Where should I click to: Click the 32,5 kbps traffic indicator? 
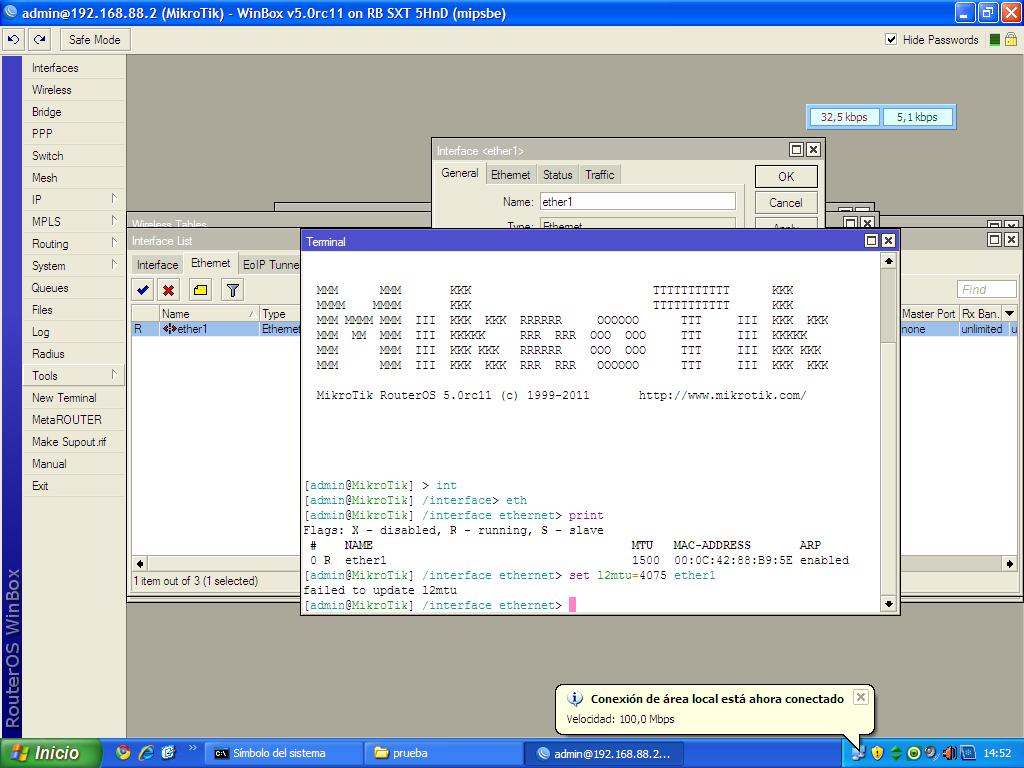coord(844,117)
